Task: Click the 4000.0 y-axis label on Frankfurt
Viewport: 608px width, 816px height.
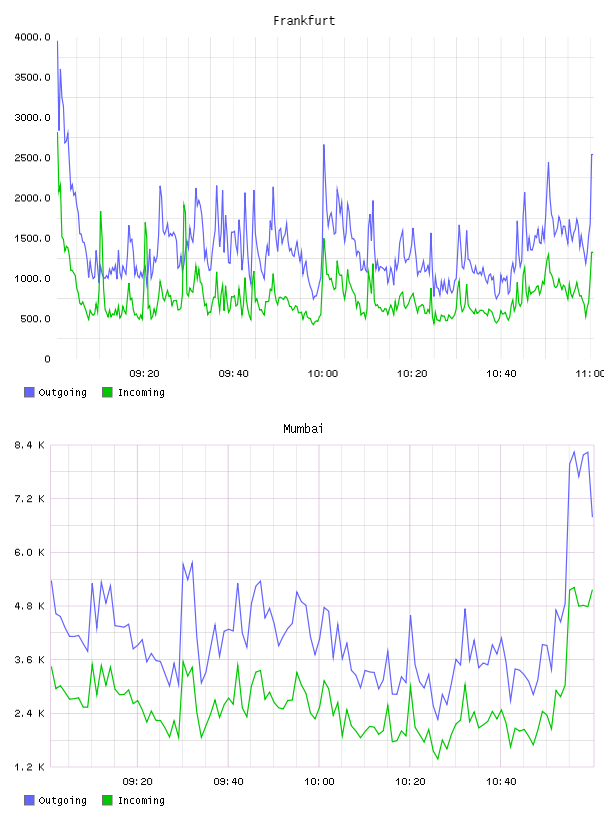Action: pos(32,37)
